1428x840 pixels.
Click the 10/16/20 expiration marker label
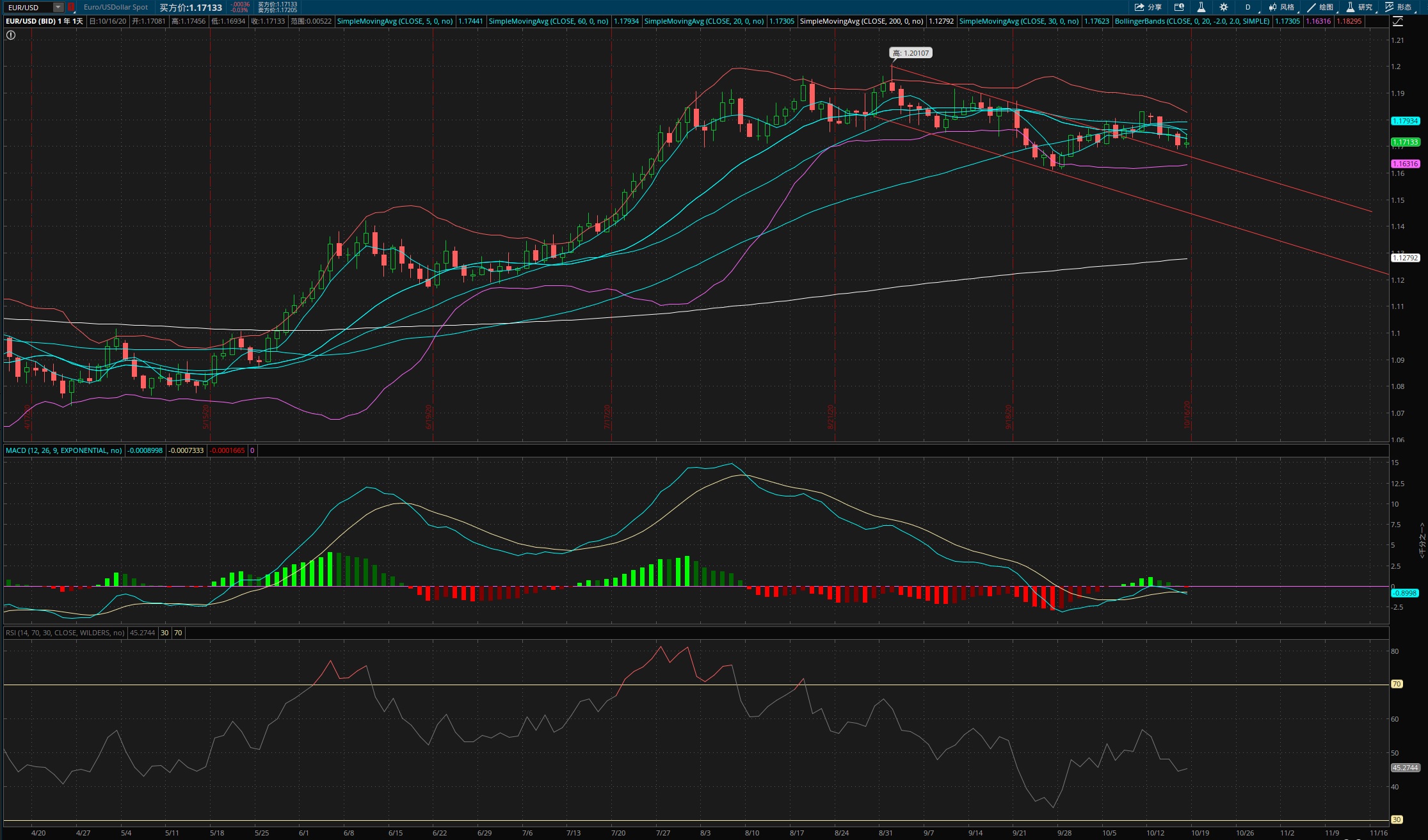tap(1187, 415)
